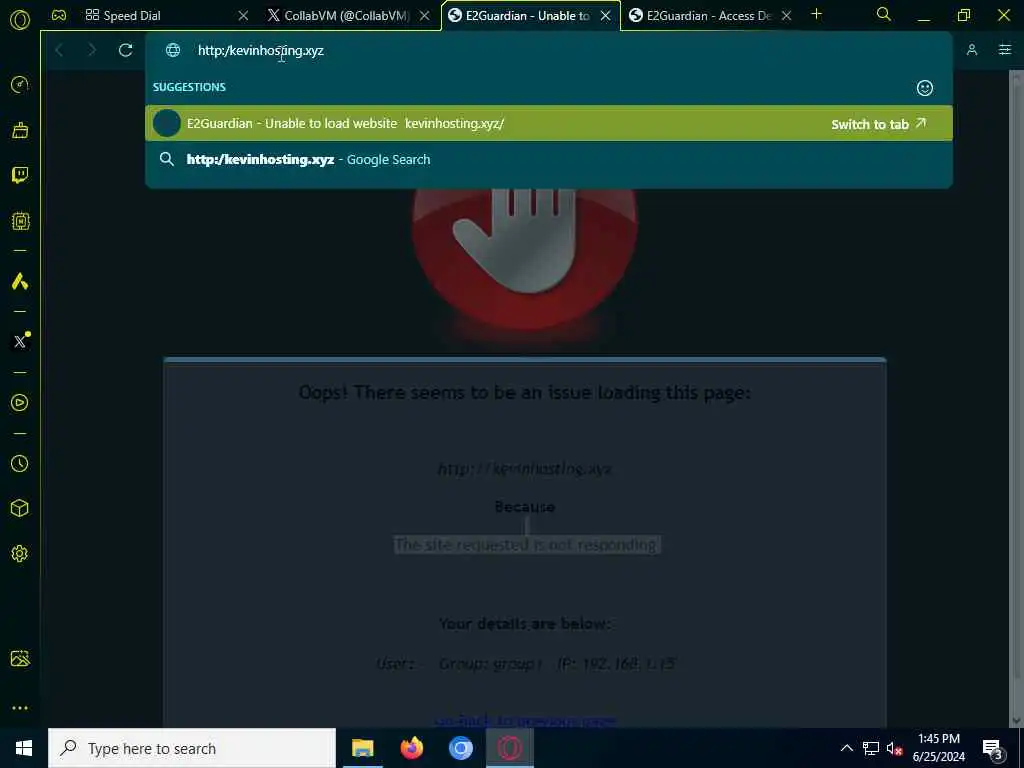Open Twitch in the sidebar
1024x768 pixels.
(x=20, y=175)
